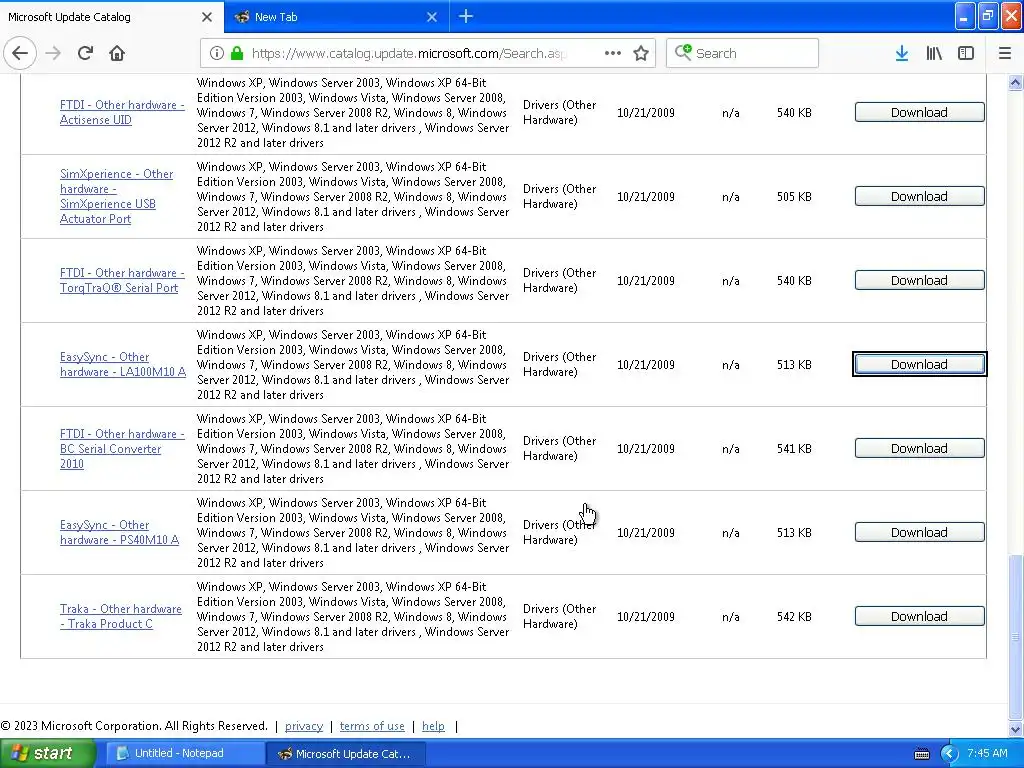
Task: Download the EasySync LA100M10 A driver
Action: [x=919, y=364]
